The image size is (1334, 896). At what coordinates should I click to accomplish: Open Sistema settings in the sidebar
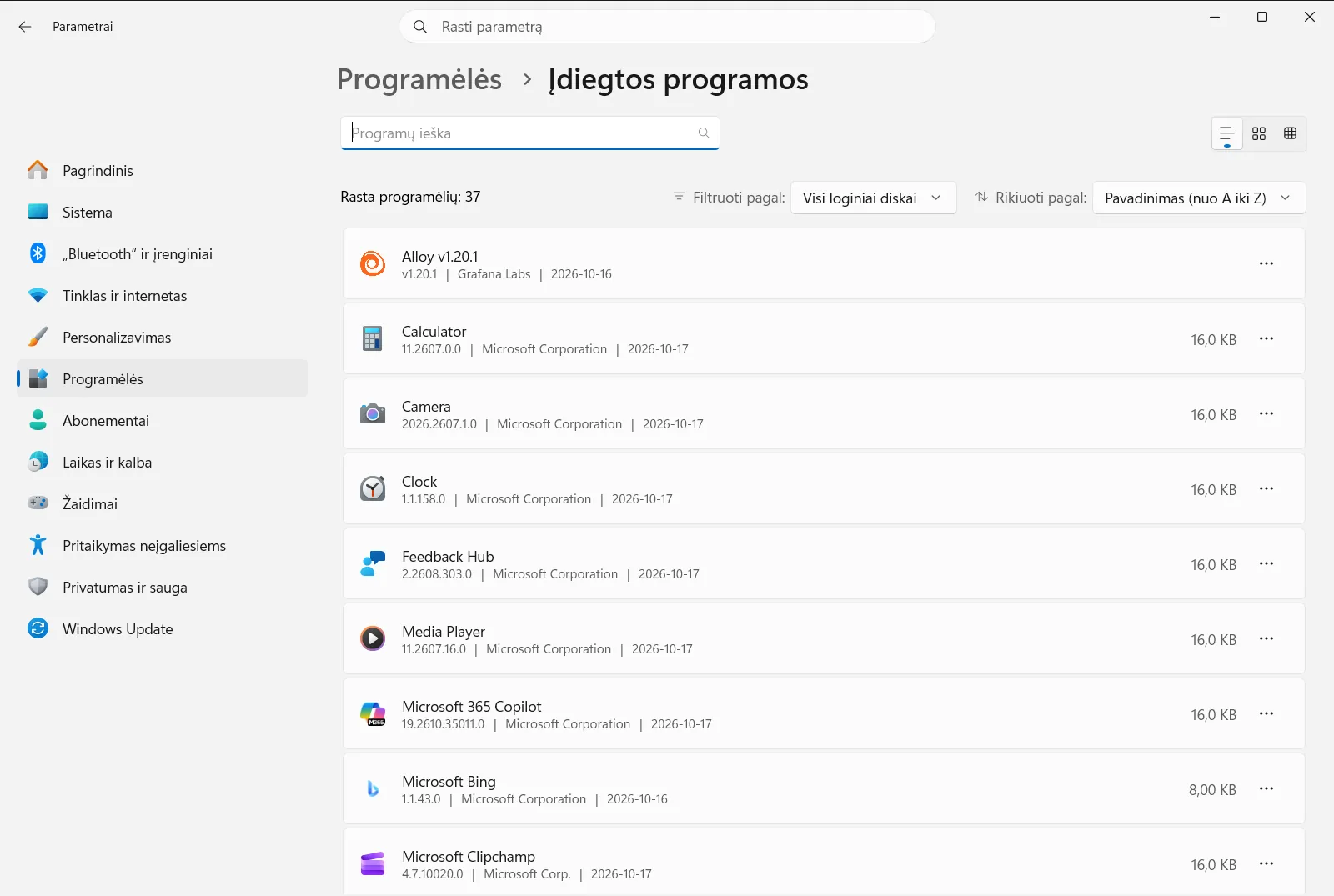click(x=163, y=212)
